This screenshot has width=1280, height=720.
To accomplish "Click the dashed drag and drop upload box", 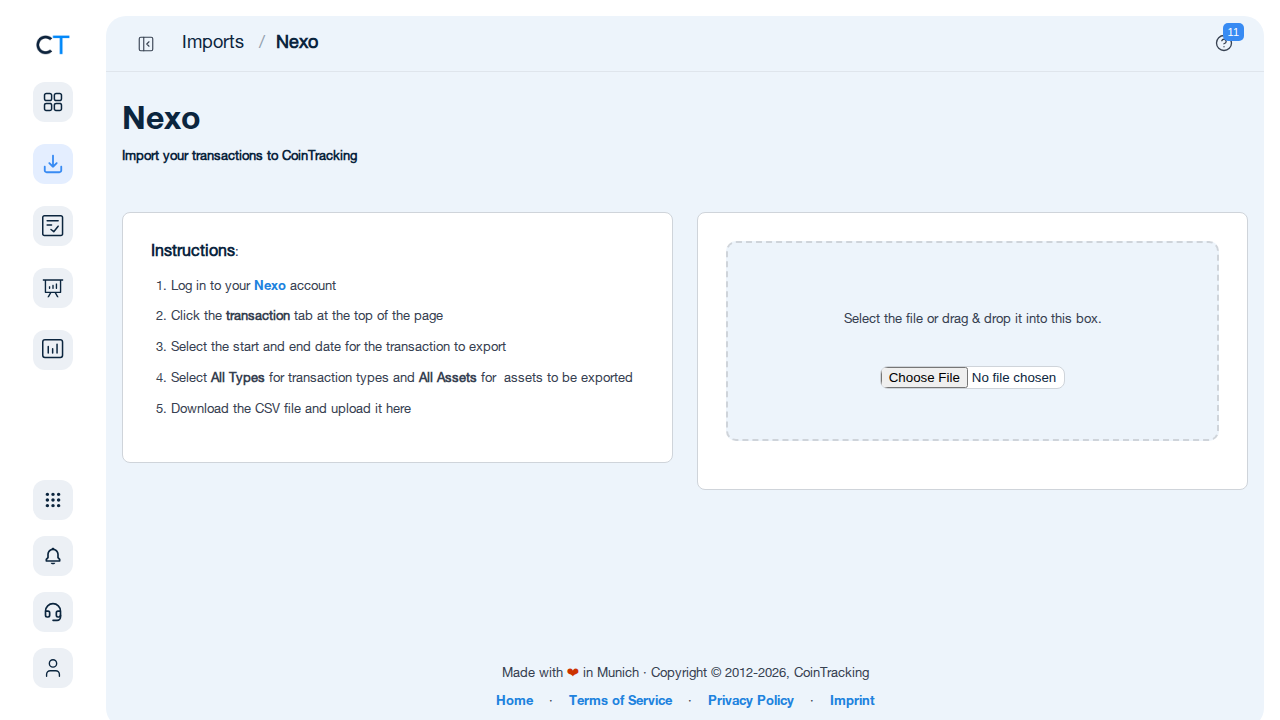I will click(x=972, y=341).
